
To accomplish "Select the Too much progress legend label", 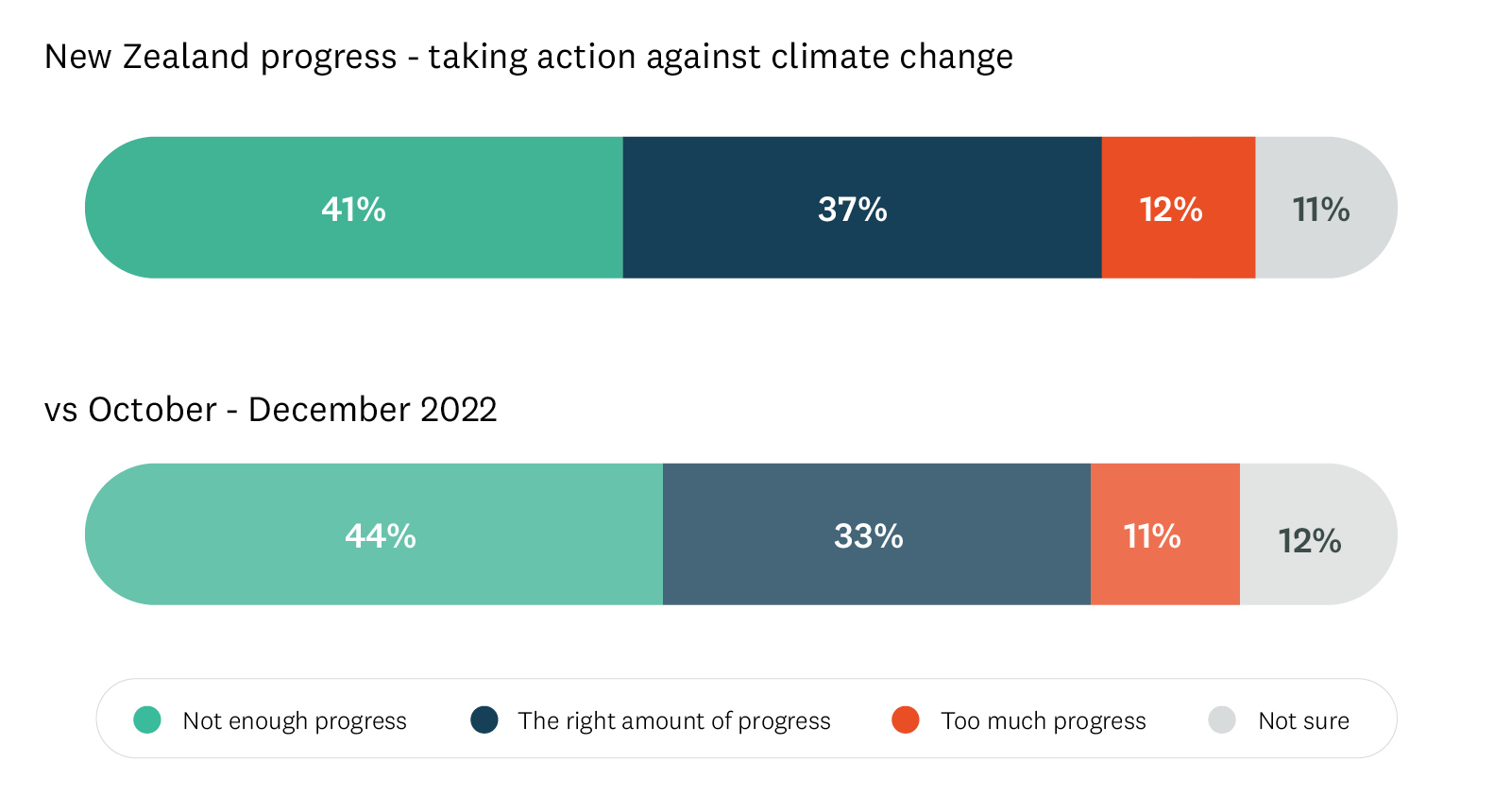I will coord(1044,721).
